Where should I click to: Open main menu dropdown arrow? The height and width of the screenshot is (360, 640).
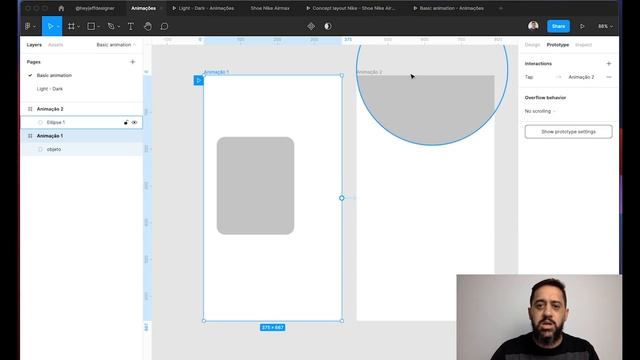coord(34,27)
